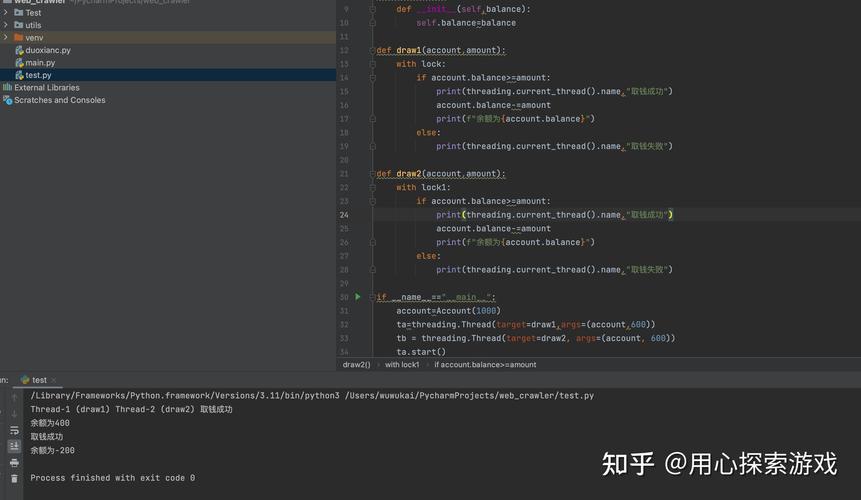Image resolution: width=861 pixels, height=500 pixels.
Task: Click line number 21 in the gutter
Action: point(344,173)
